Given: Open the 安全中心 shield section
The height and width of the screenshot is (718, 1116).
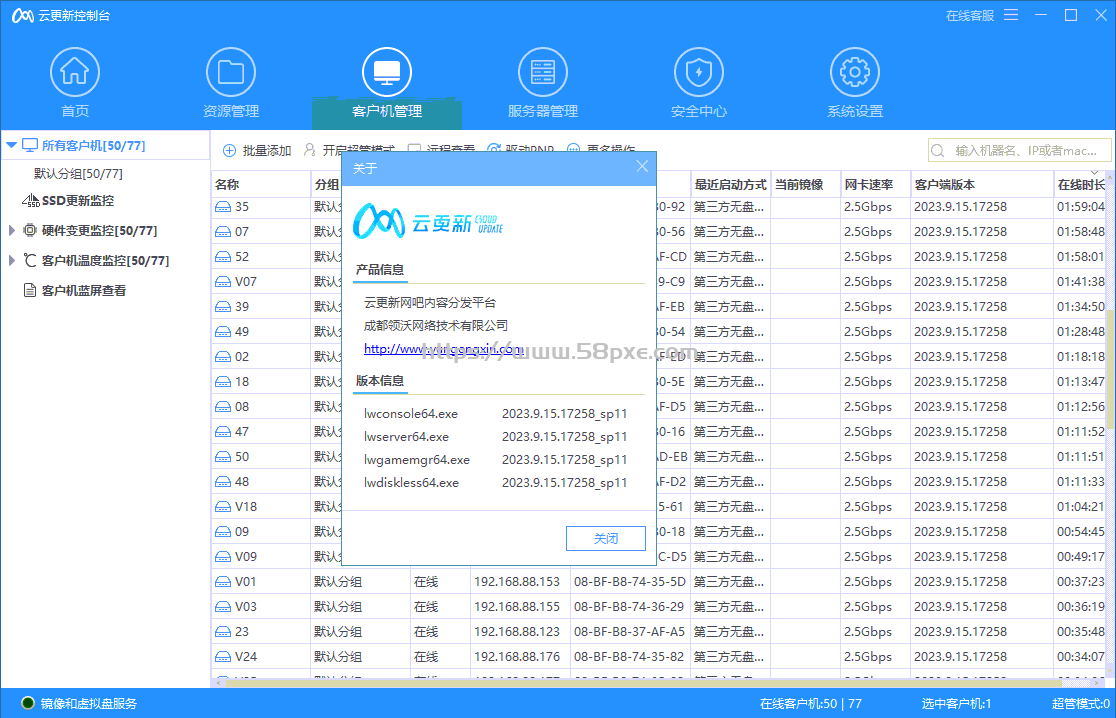Looking at the screenshot, I should coord(698,83).
